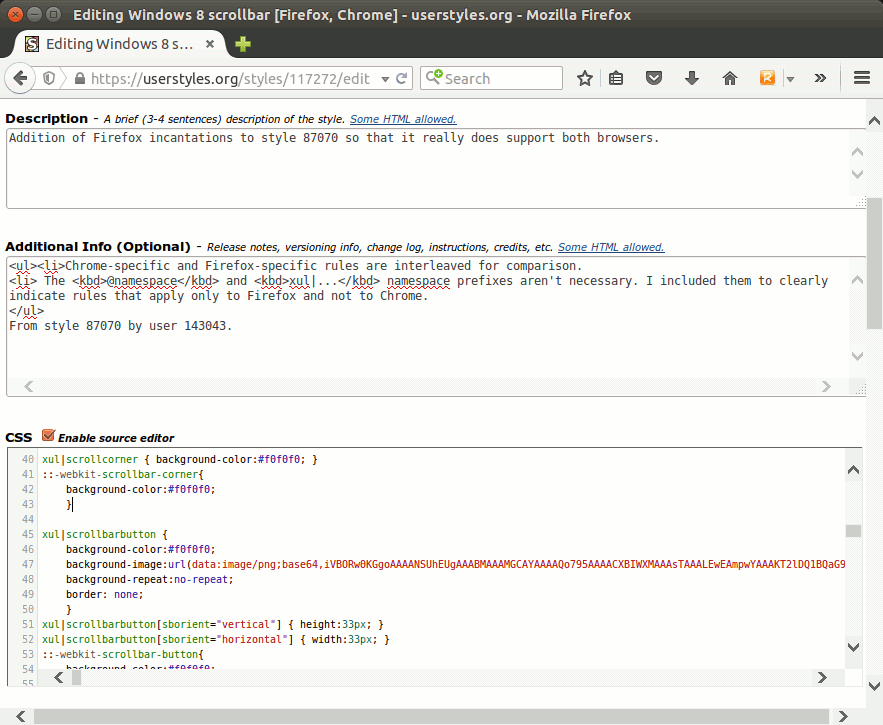
Task: Click the ::-webkit-scrollbar-corner selector line
Action: tap(123, 474)
